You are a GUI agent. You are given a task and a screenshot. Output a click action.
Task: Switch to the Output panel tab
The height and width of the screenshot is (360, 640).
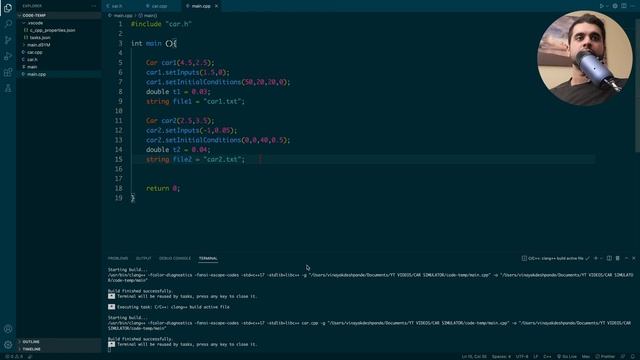coord(143,258)
